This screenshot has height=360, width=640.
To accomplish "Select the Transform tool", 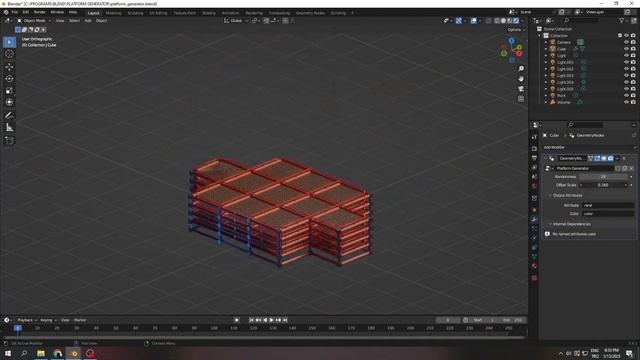I will [x=9, y=102].
